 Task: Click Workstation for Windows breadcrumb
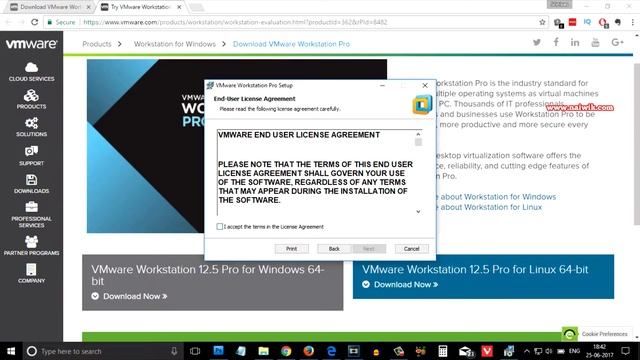click(x=175, y=44)
